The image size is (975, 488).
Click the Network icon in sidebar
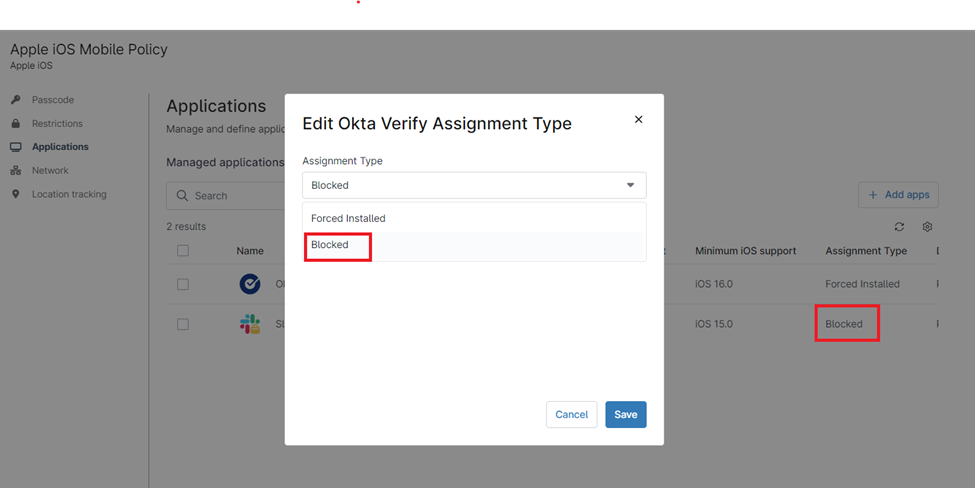16,171
